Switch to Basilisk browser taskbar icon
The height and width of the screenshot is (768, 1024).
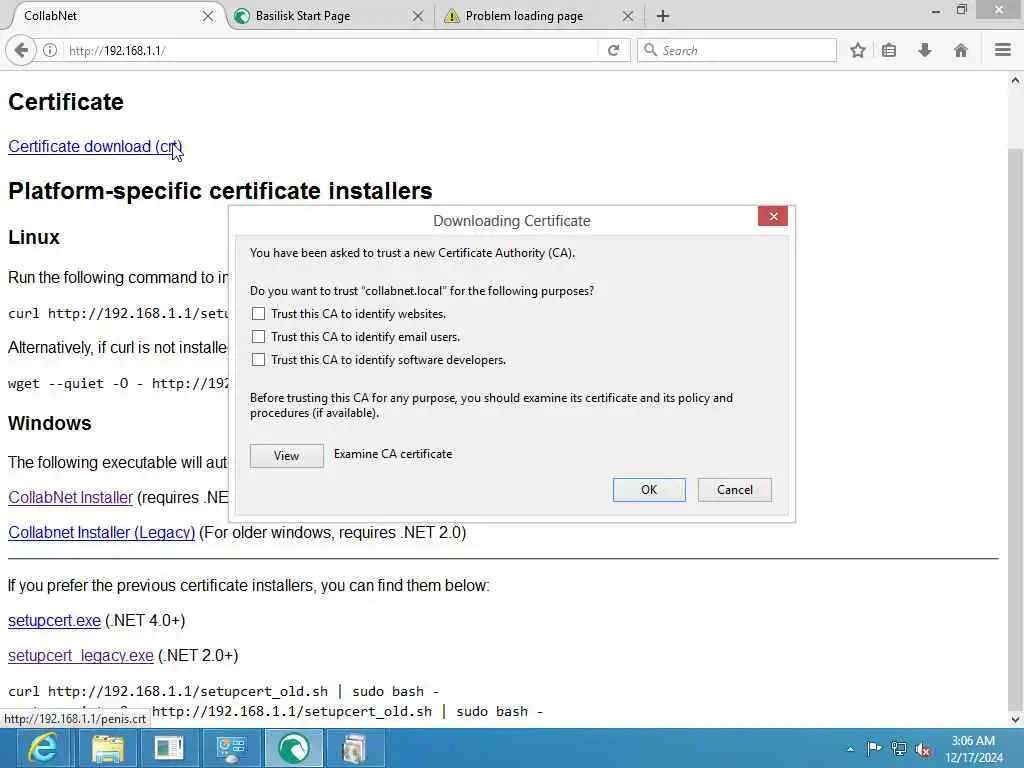click(294, 748)
